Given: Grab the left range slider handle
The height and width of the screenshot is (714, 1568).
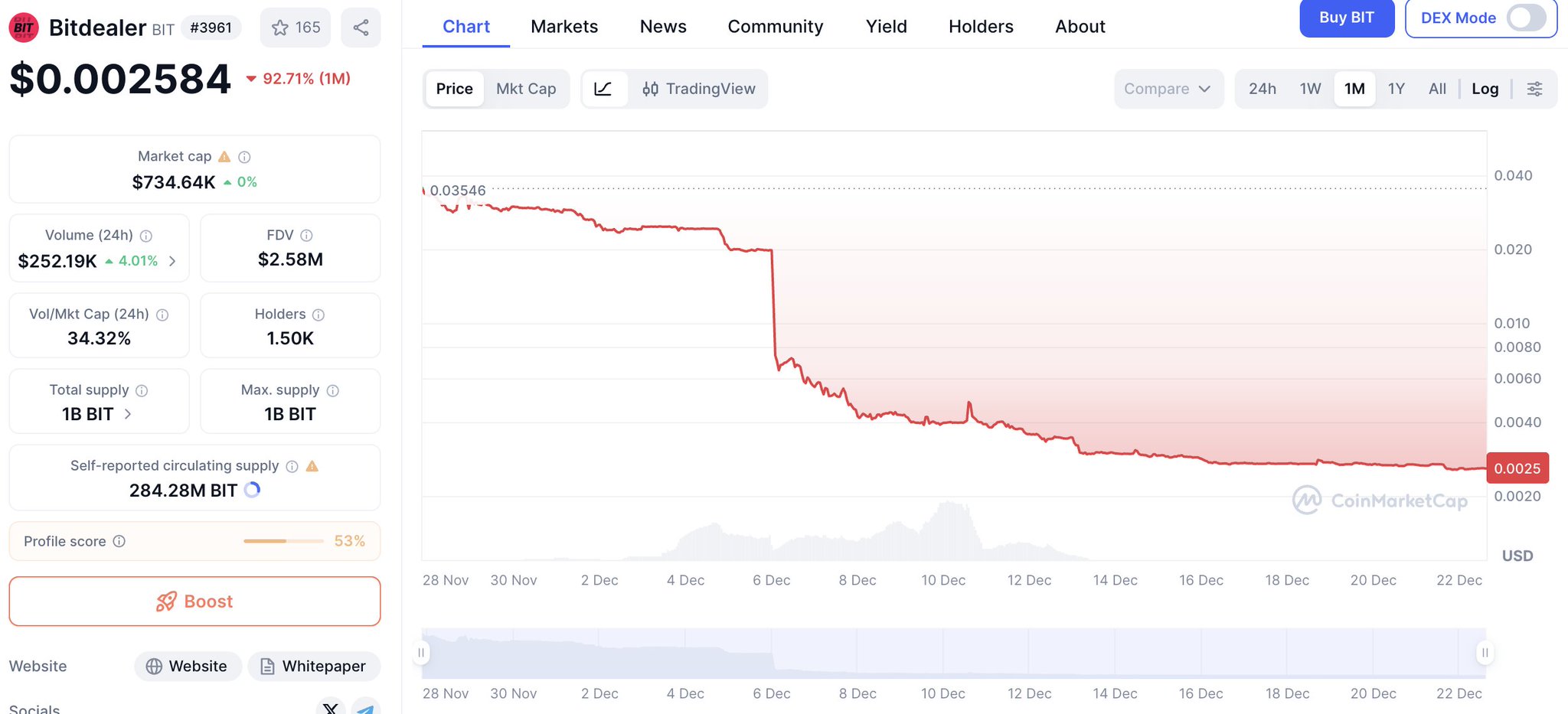Looking at the screenshot, I should [x=421, y=653].
